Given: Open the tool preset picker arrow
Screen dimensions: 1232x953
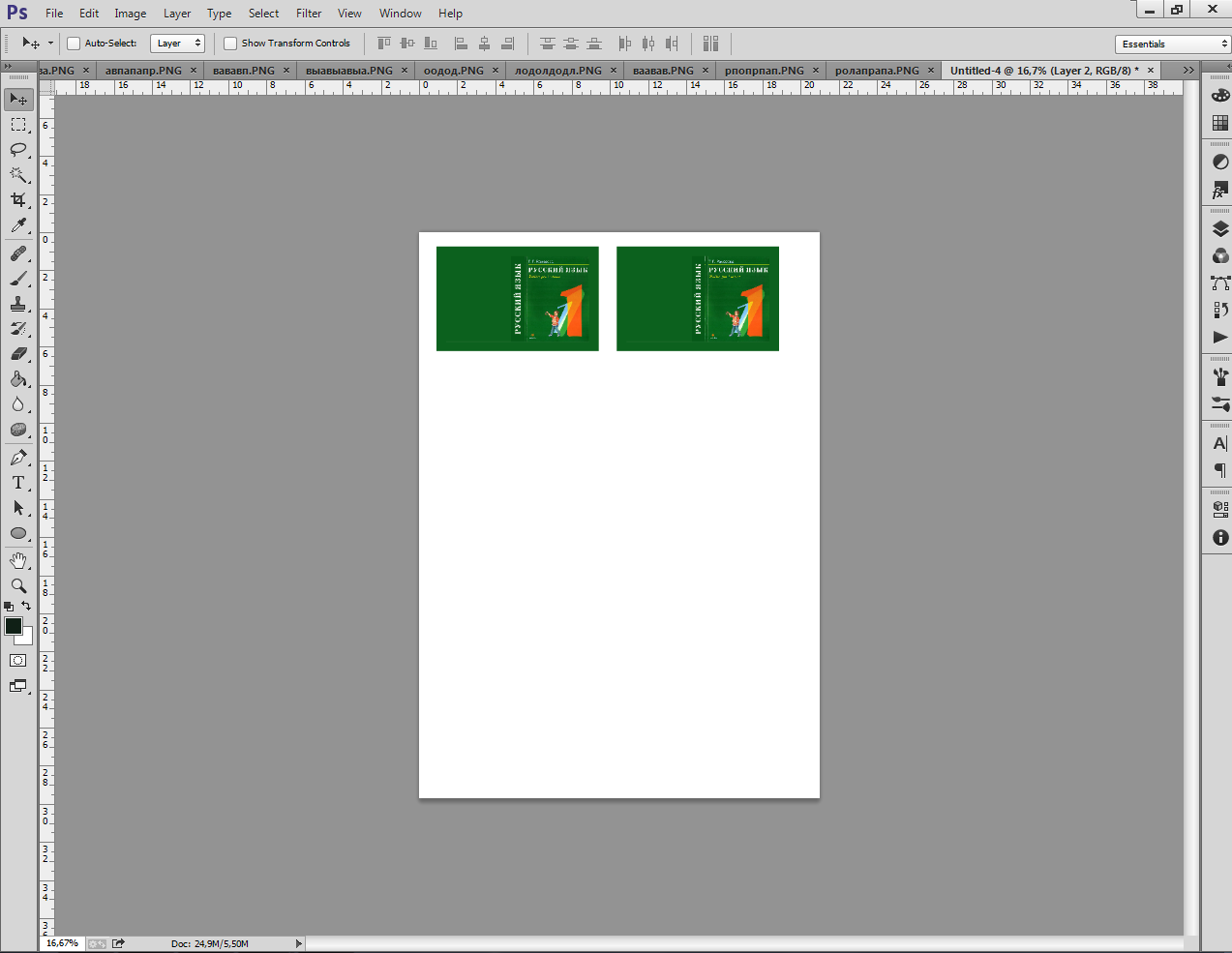Looking at the screenshot, I should tap(50, 44).
